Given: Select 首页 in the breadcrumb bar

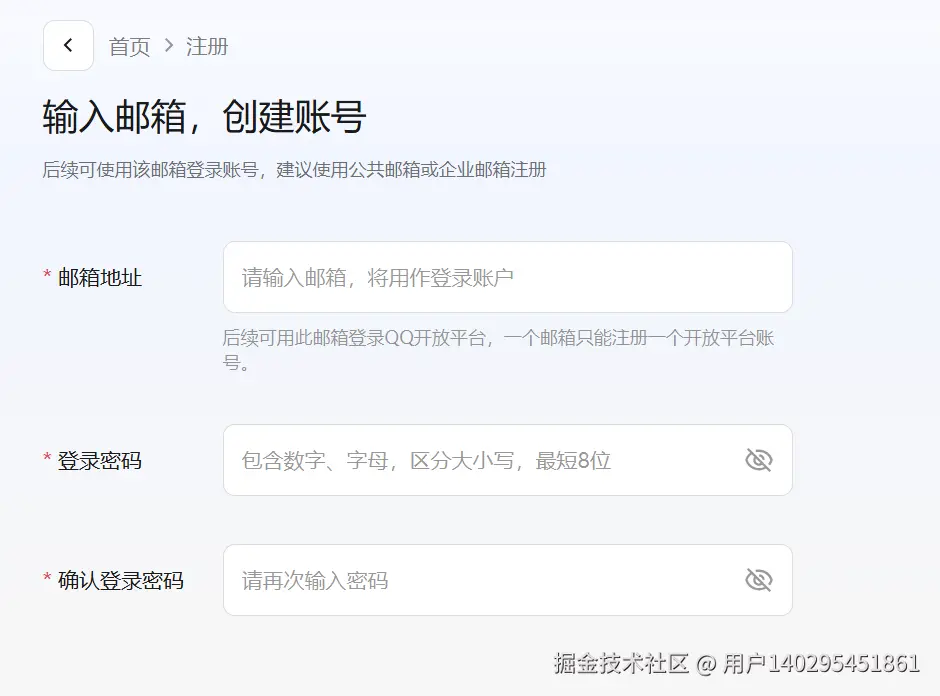Looking at the screenshot, I should click(128, 46).
